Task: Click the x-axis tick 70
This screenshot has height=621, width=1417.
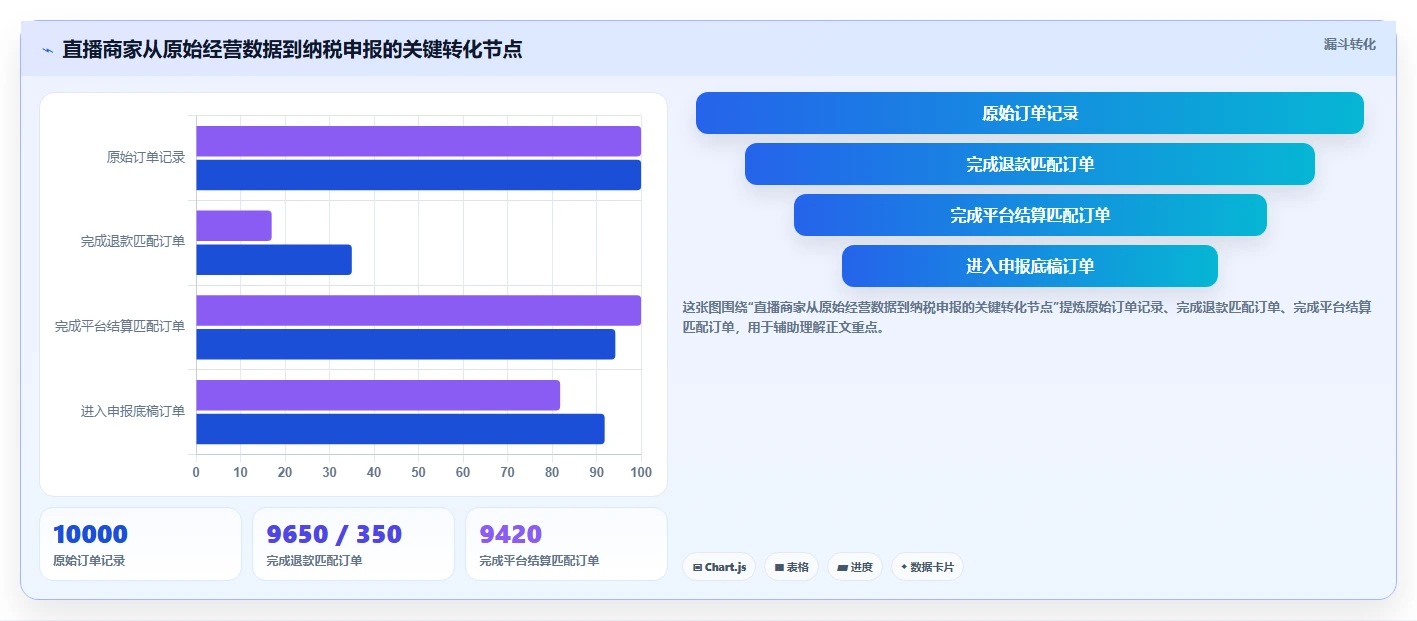Action: pos(507,472)
